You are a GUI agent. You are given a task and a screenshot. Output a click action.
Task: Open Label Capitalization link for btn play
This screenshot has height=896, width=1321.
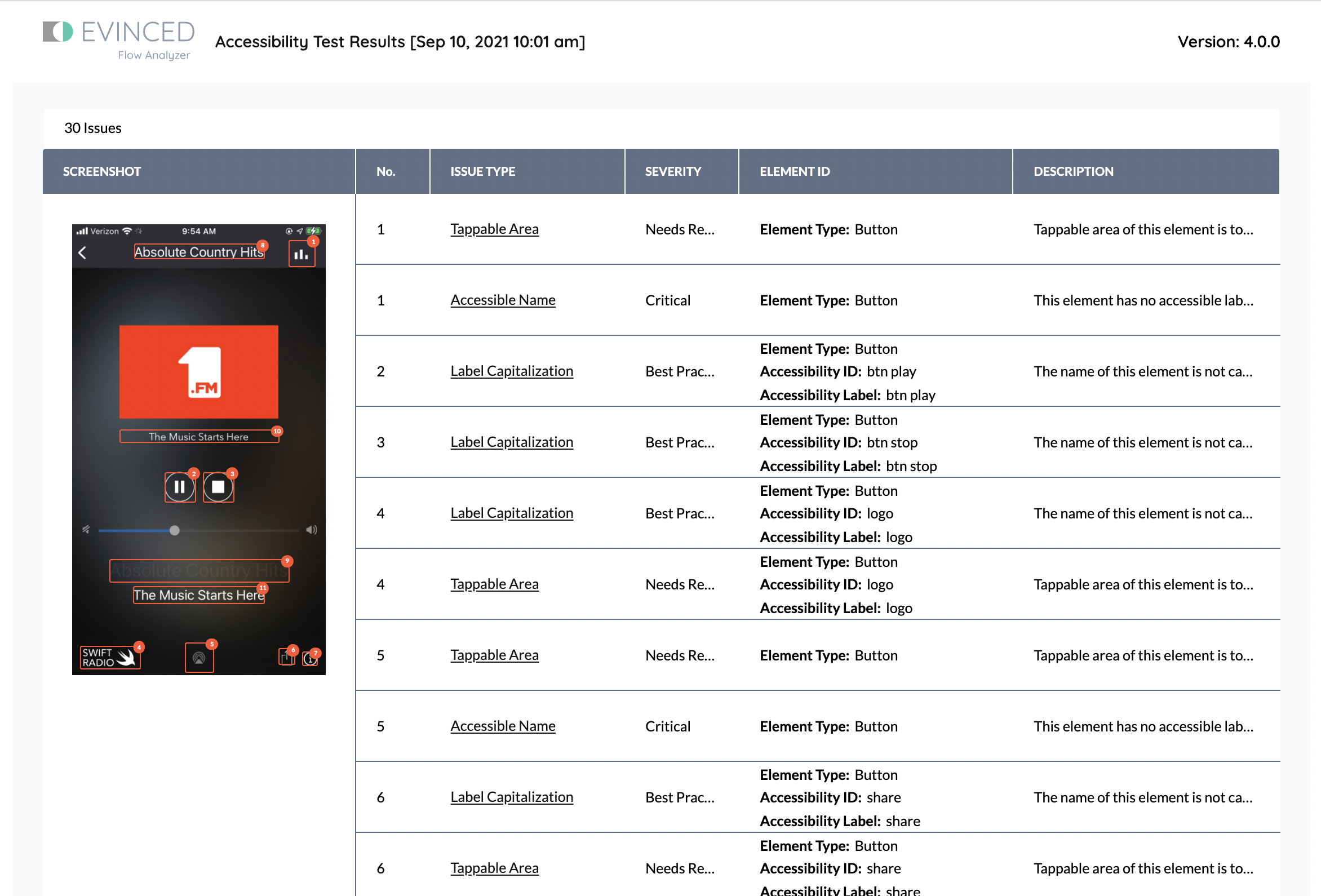point(511,371)
